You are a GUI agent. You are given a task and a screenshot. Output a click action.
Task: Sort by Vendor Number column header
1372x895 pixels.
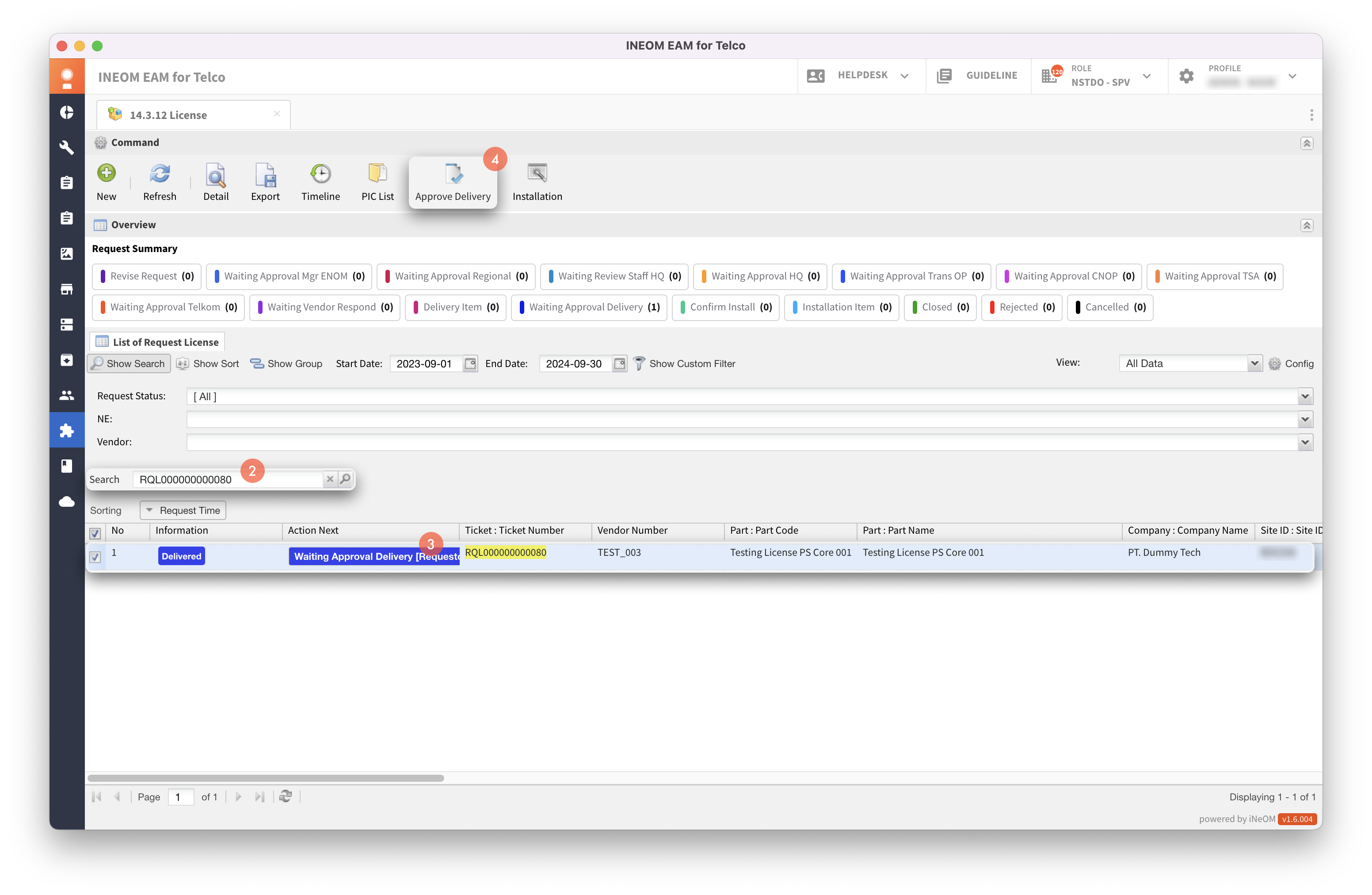tap(633, 530)
